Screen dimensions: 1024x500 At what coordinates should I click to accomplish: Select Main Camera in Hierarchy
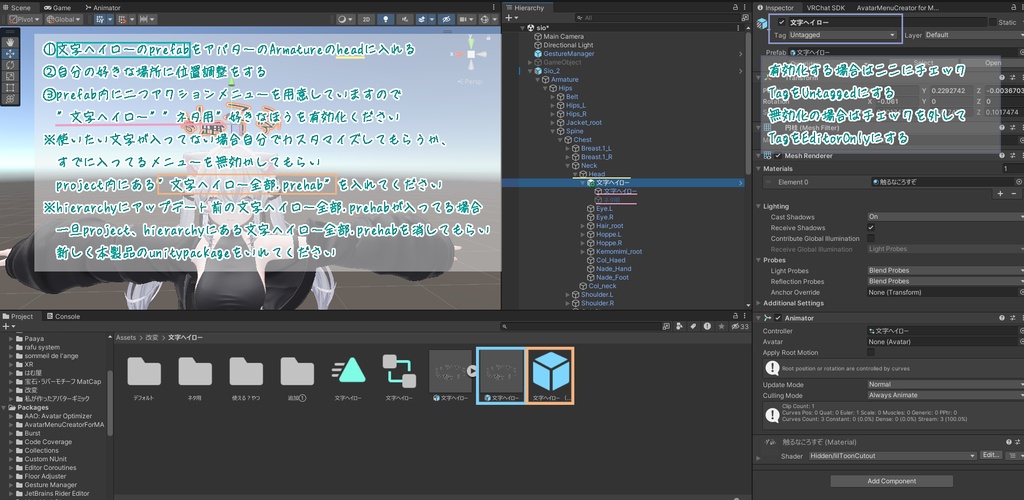(563, 37)
